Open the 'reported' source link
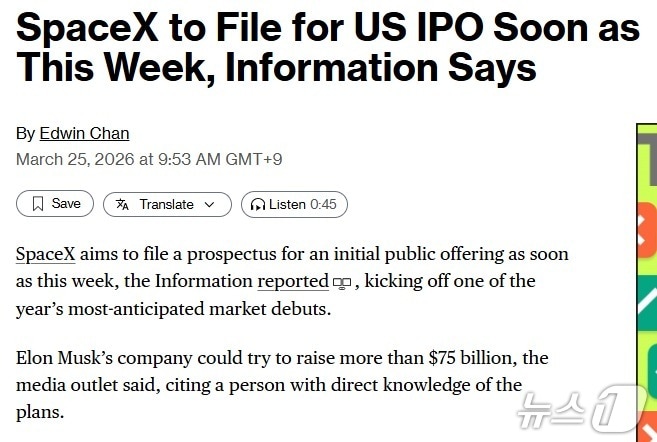657x442 pixels. 293,281
